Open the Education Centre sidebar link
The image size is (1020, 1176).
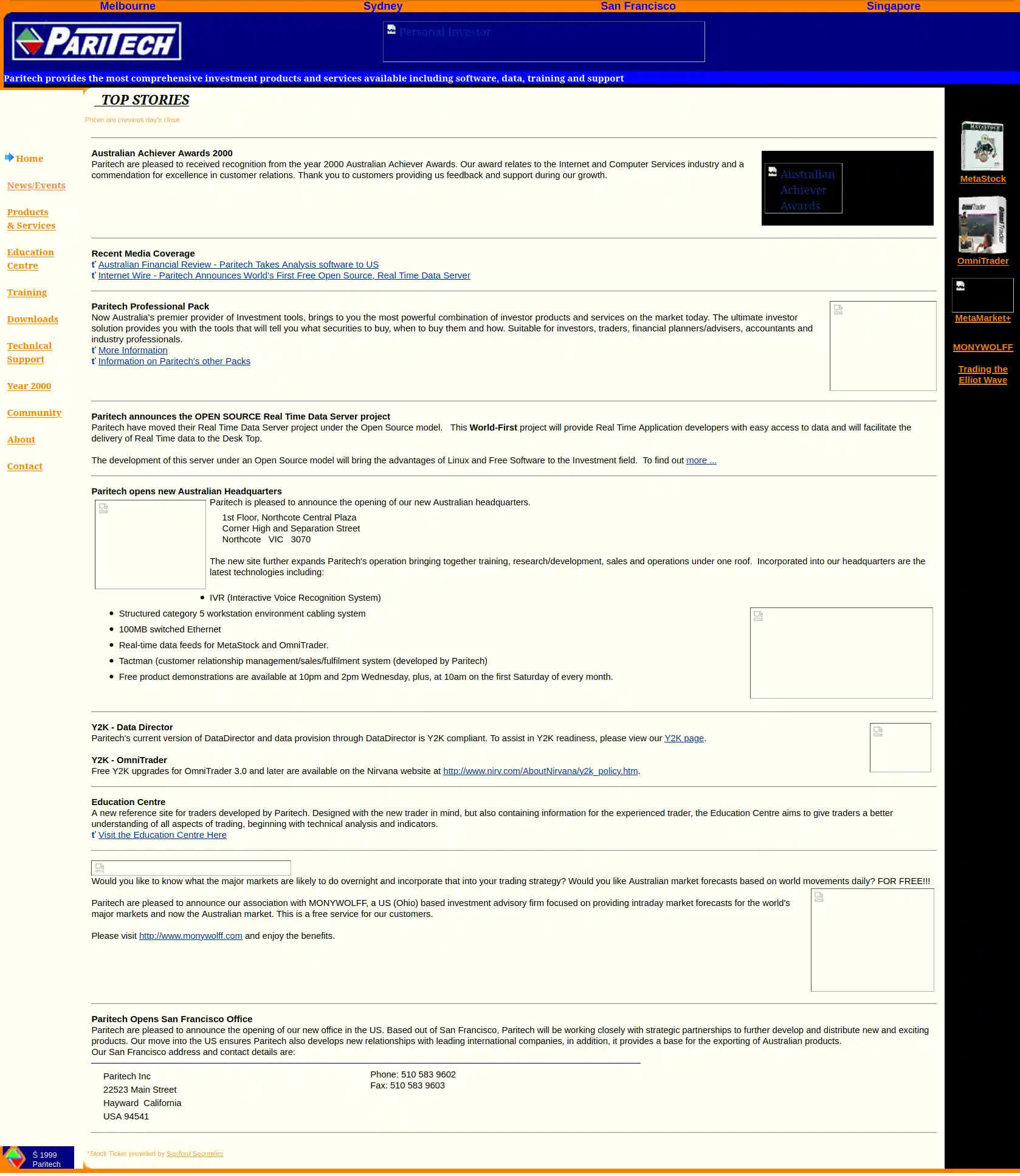pos(30,258)
